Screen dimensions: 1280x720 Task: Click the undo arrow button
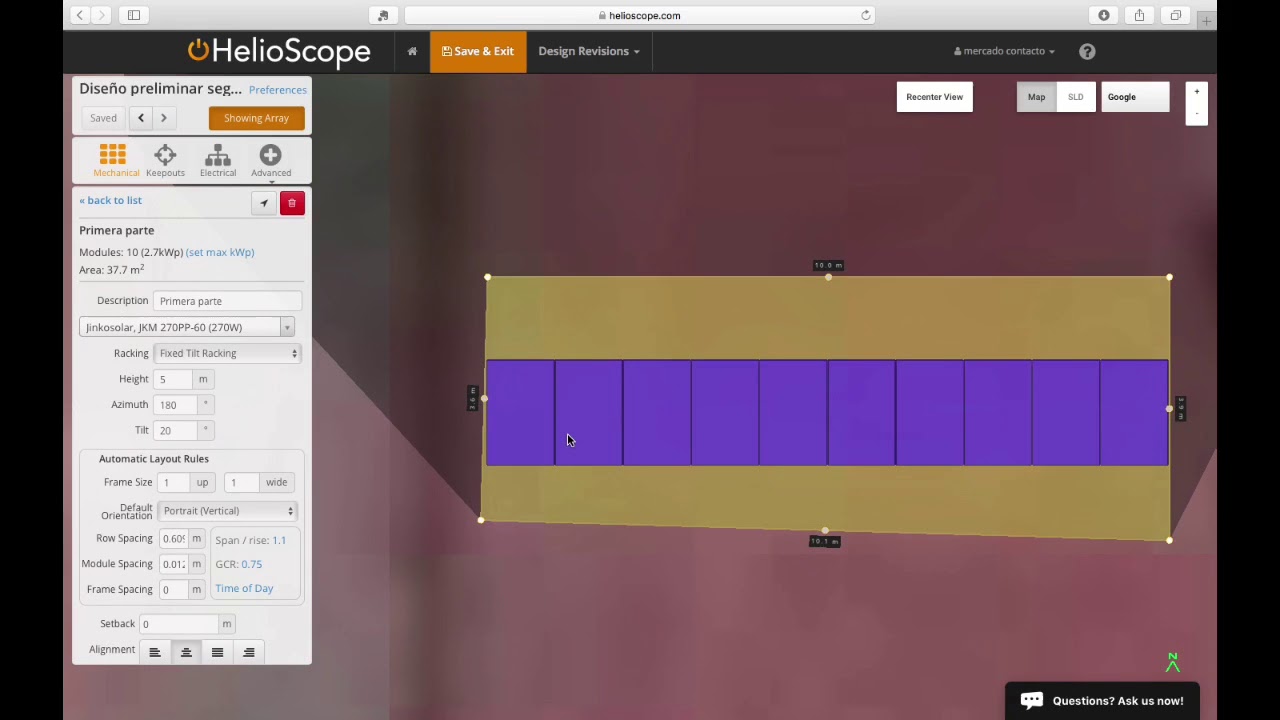(141, 118)
